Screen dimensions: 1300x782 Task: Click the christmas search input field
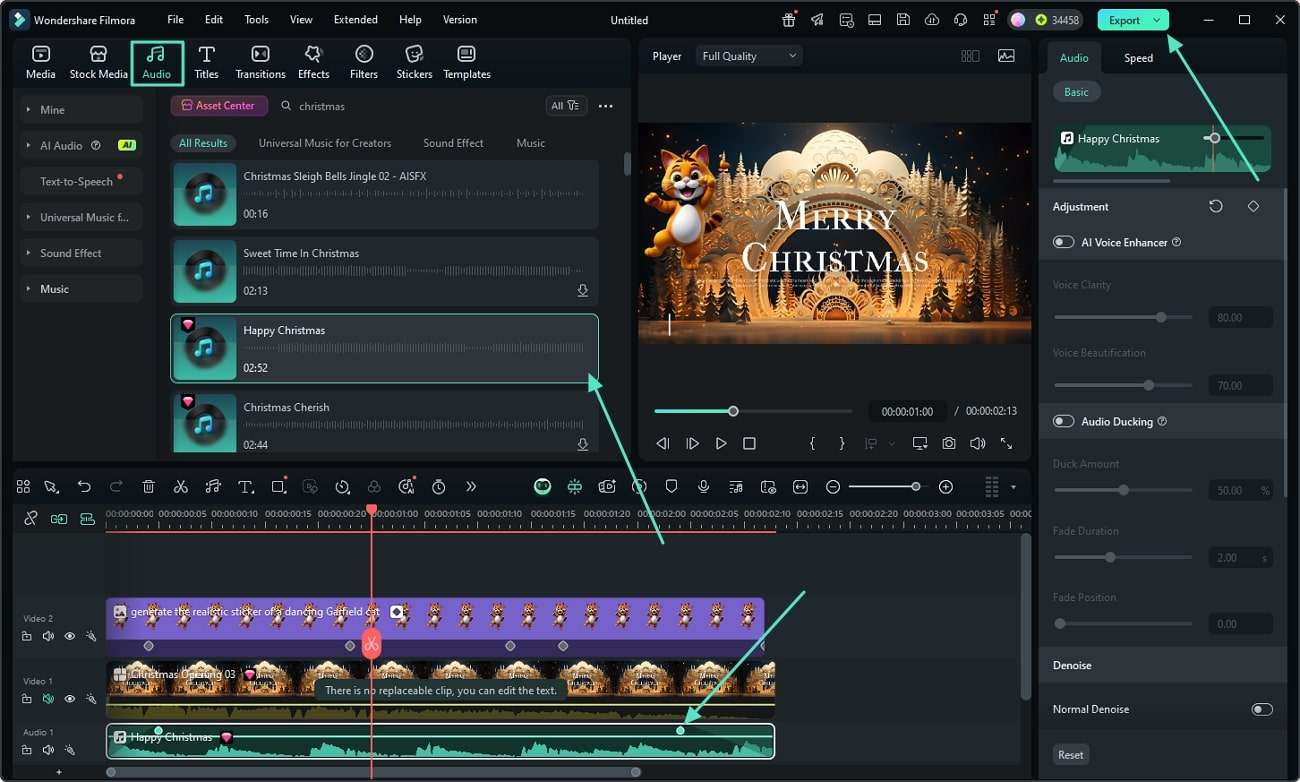[410, 105]
